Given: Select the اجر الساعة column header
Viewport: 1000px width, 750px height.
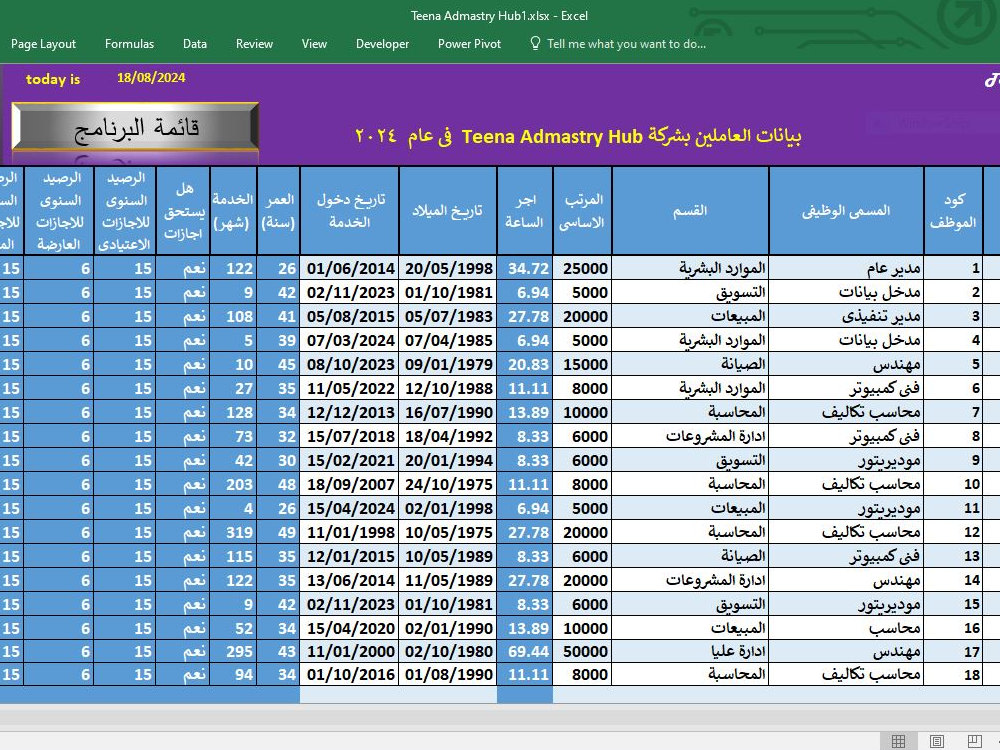Looking at the screenshot, I should click(524, 210).
